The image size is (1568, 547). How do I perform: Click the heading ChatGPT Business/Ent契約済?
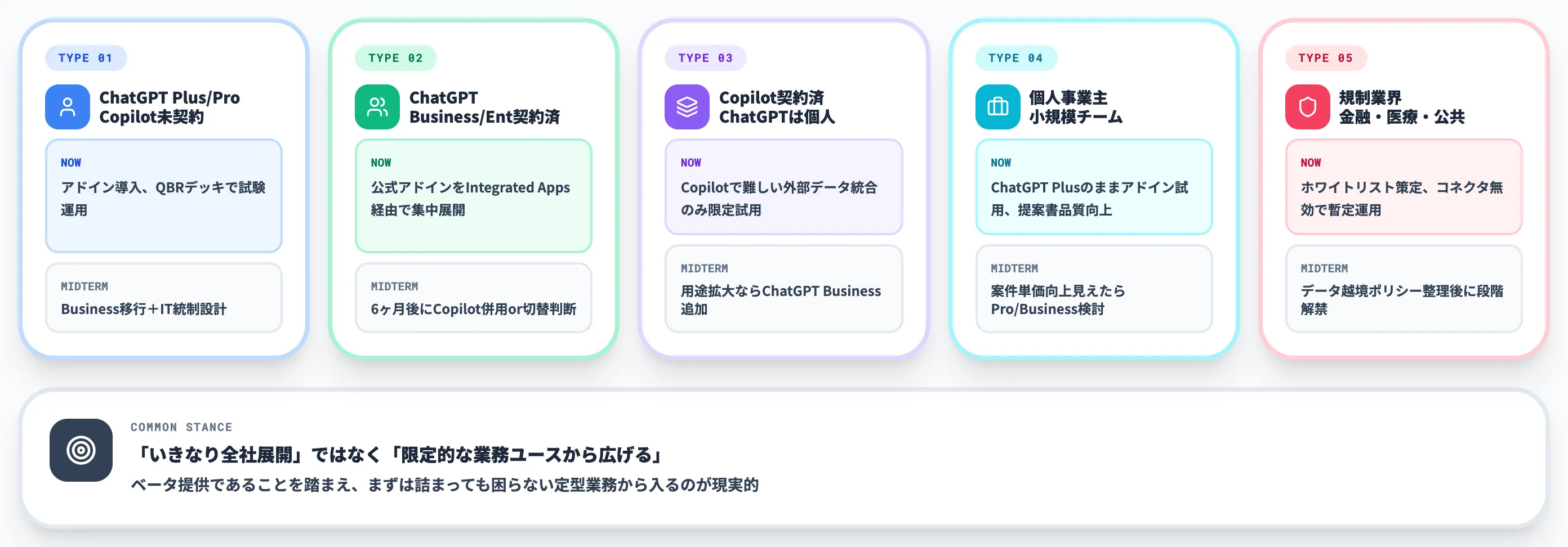tap(484, 107)
